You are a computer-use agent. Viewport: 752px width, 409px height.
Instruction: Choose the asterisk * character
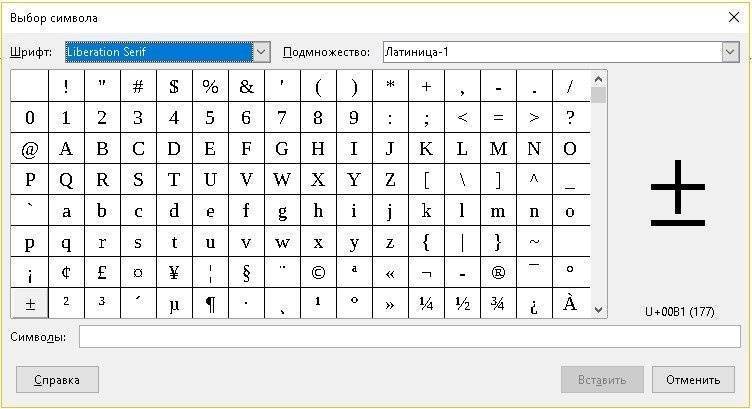[x=390, y=86]
